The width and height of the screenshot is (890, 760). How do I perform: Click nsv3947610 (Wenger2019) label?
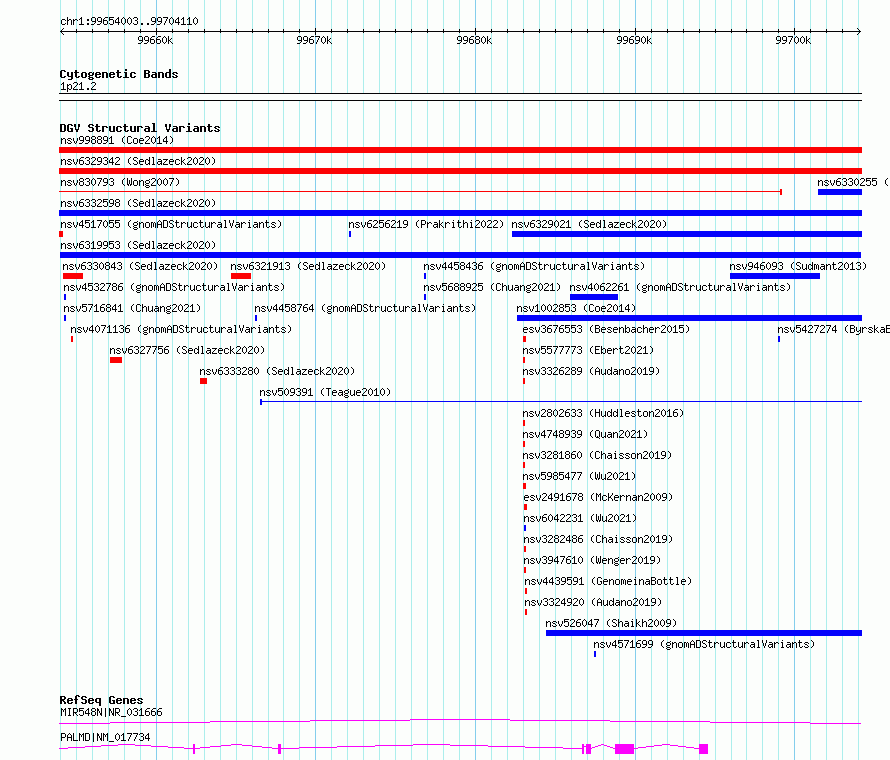[x=592, y=560]
